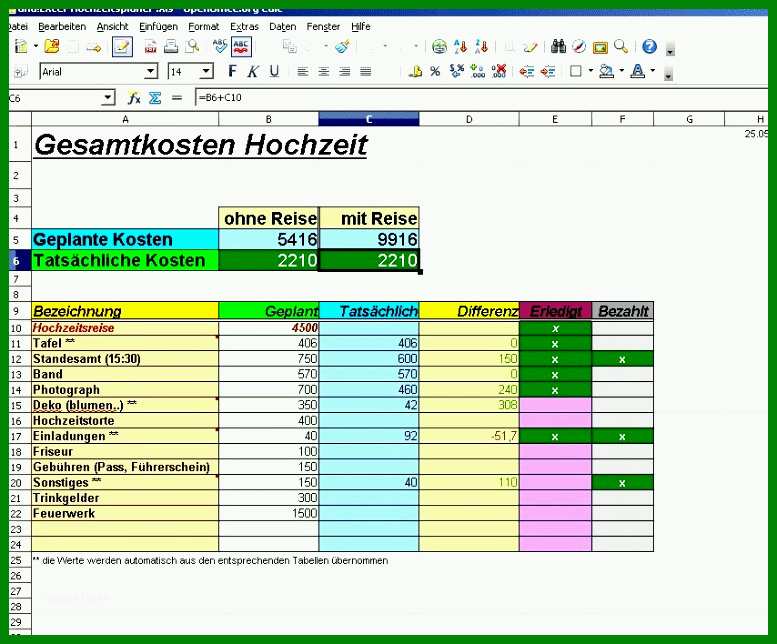Image resolution: width=777 pixels, height=644 pixels.
Task: Toggle bold (F) formatting
Action: [232, 71]
